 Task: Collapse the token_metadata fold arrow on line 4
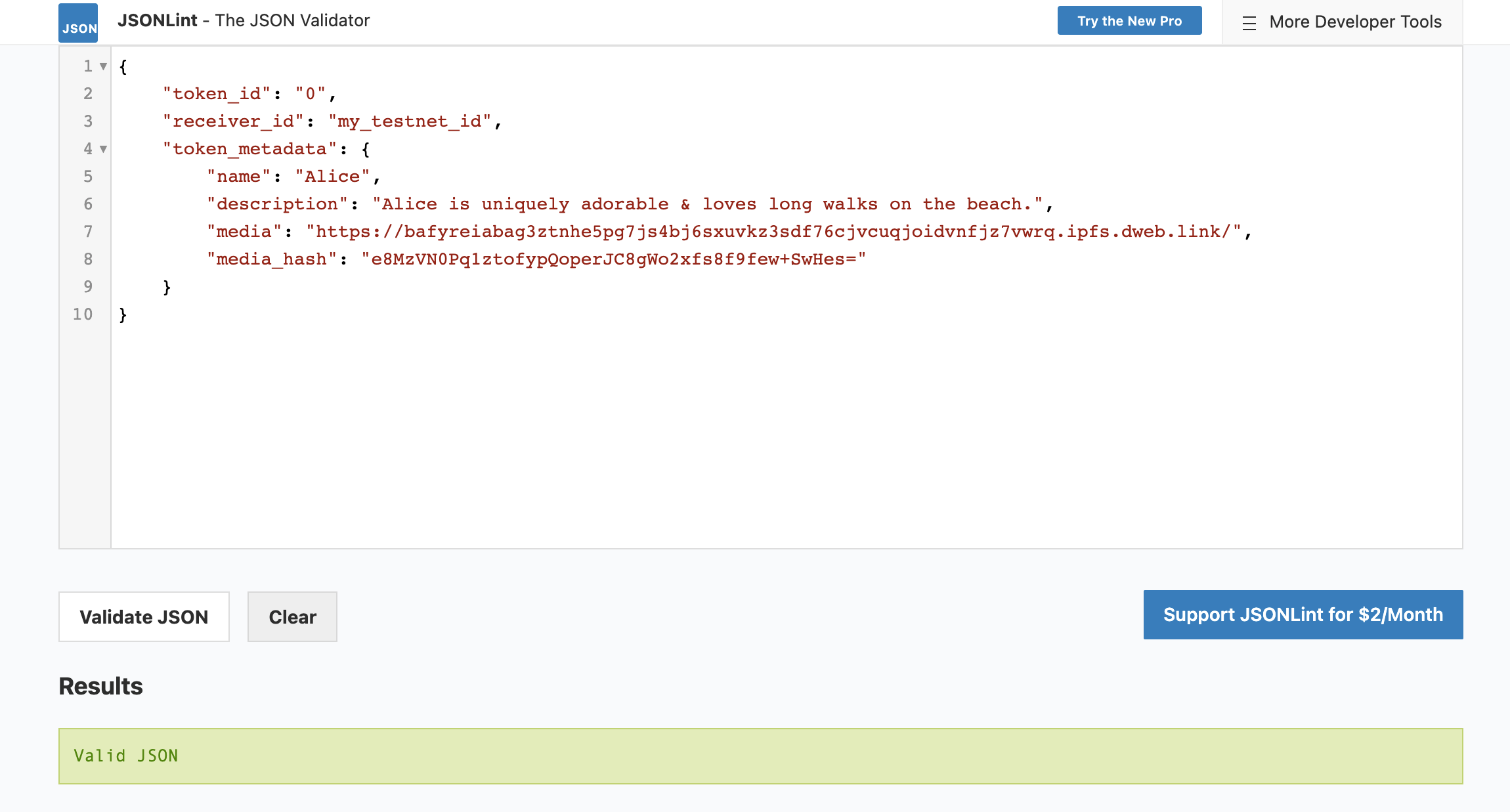tap(103, 149)
